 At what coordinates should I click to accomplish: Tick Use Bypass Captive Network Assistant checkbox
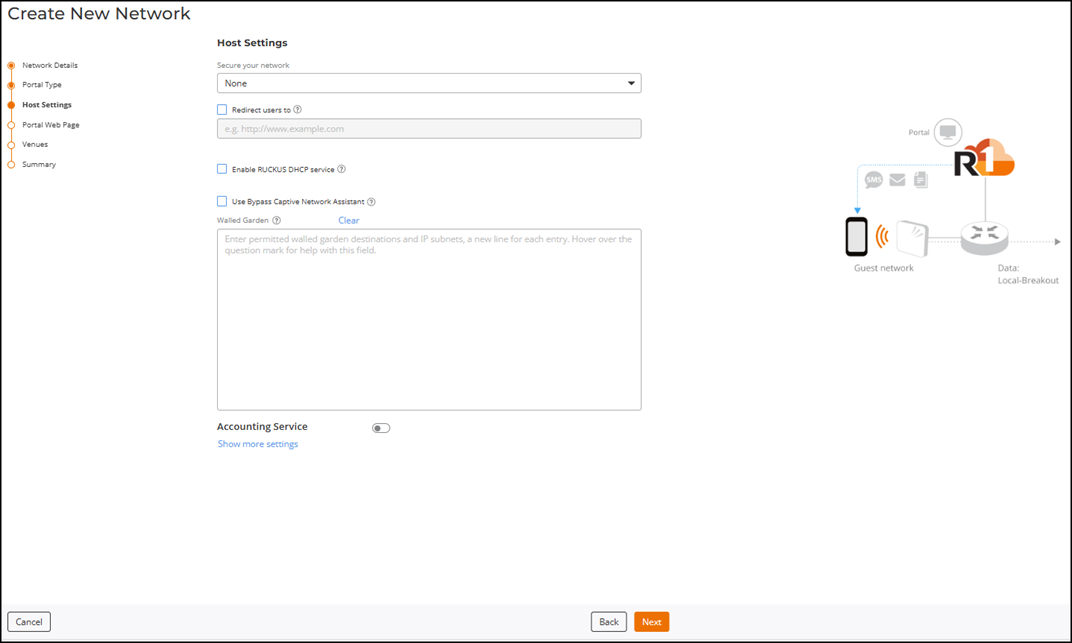pyautogui.click(x=222, y=201)
